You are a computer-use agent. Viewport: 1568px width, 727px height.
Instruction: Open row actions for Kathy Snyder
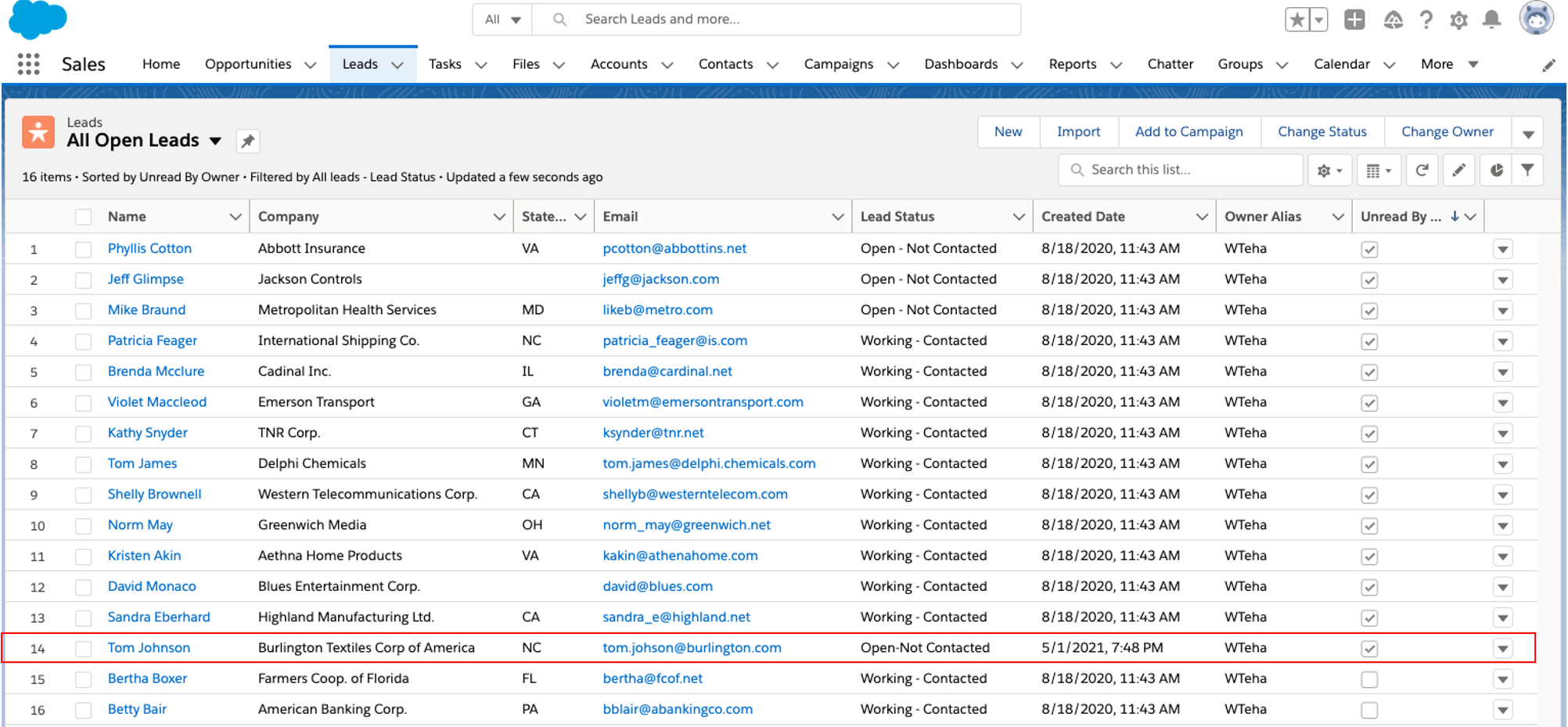pyautogui.click(x=1502, y=434)
